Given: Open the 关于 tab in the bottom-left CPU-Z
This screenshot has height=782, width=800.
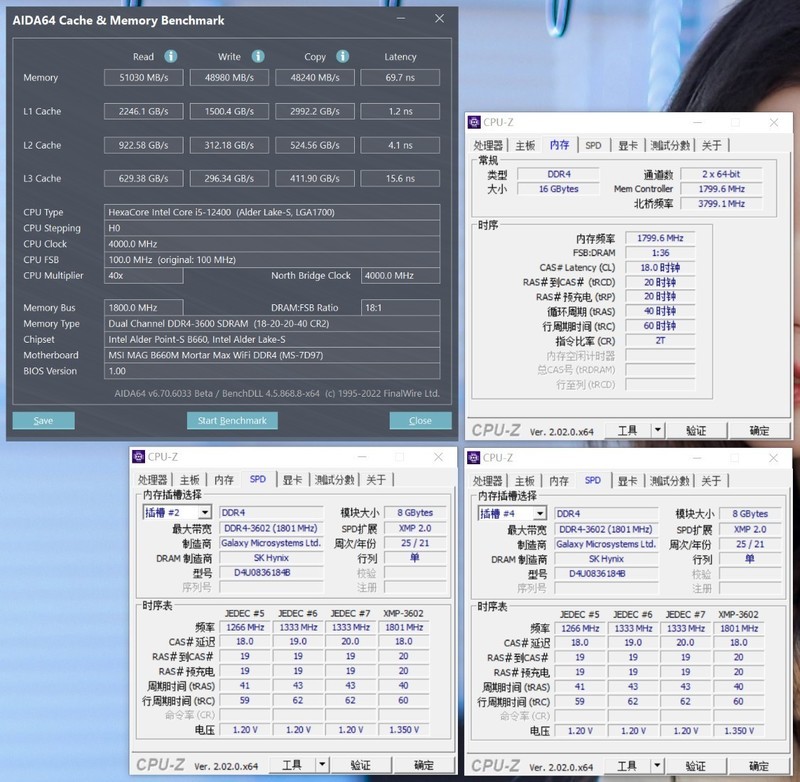Looking at the screenshot, I should (375, 480).
